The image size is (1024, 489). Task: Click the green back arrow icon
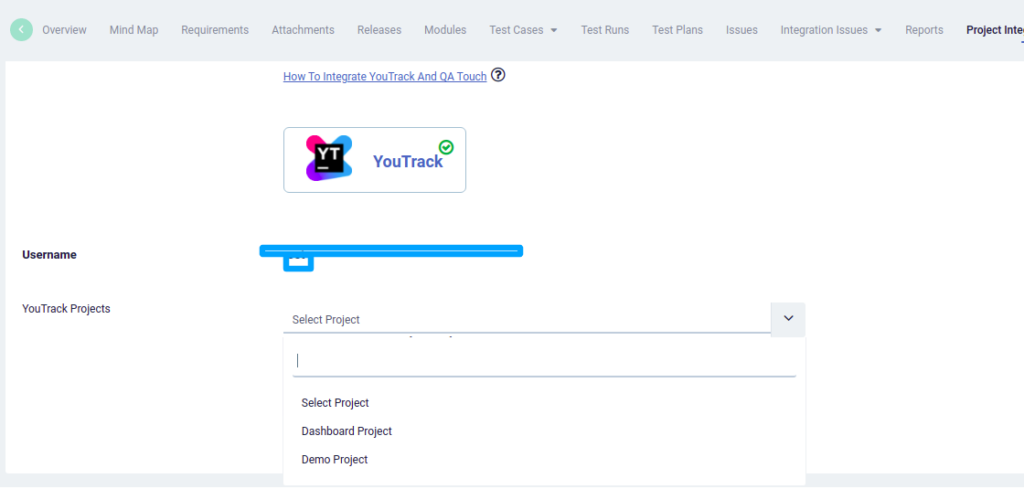(x=21, y=30)
